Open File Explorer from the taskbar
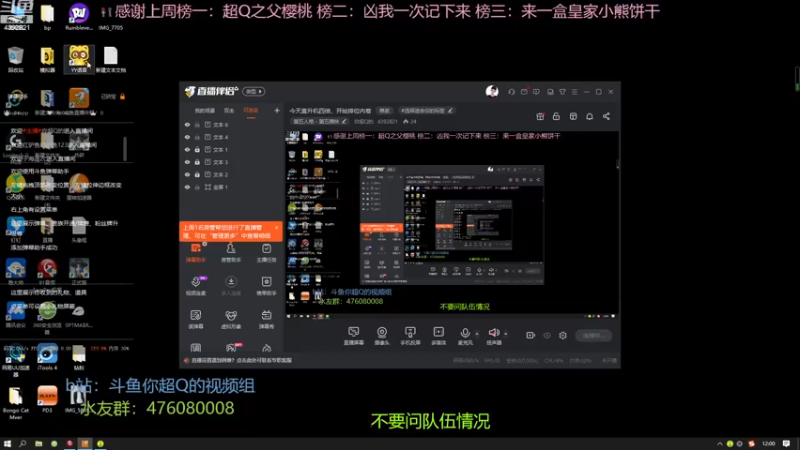 pos(38,444)
